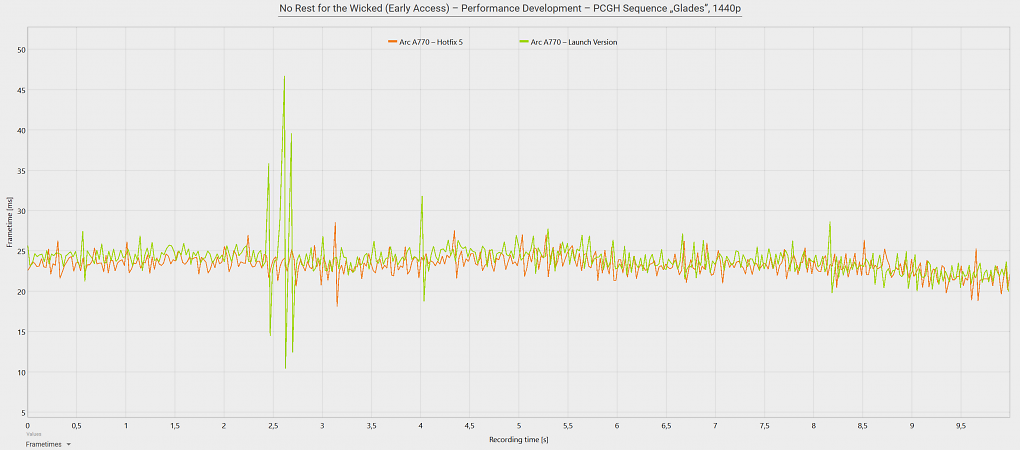Toggle the 'Arc A770 – Hotfix 5' legend entry
1020x450 pixels.
point(425,42)
